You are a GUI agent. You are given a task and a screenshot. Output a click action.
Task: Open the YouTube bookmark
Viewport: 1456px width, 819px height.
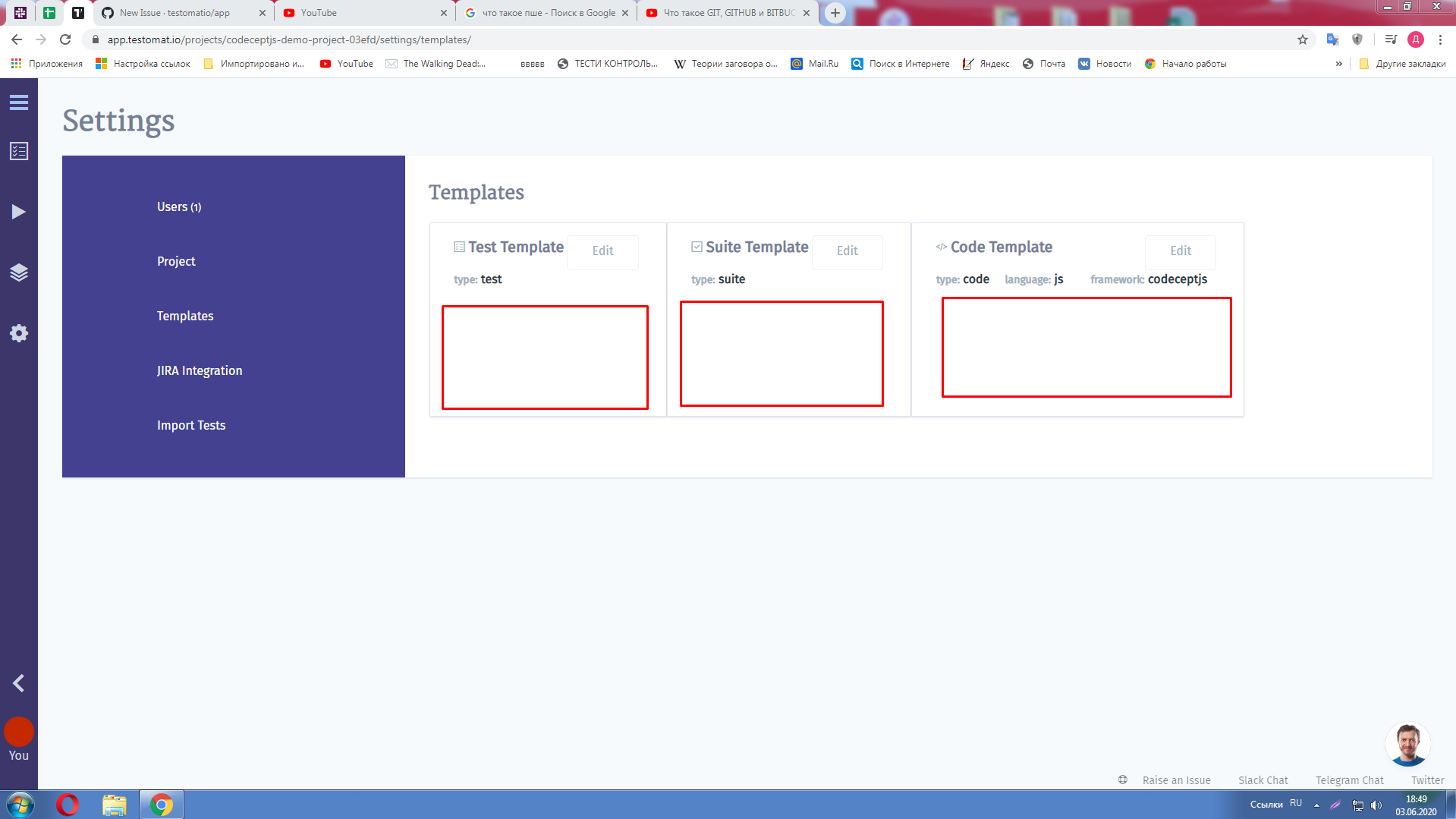(x=347, y=64)
